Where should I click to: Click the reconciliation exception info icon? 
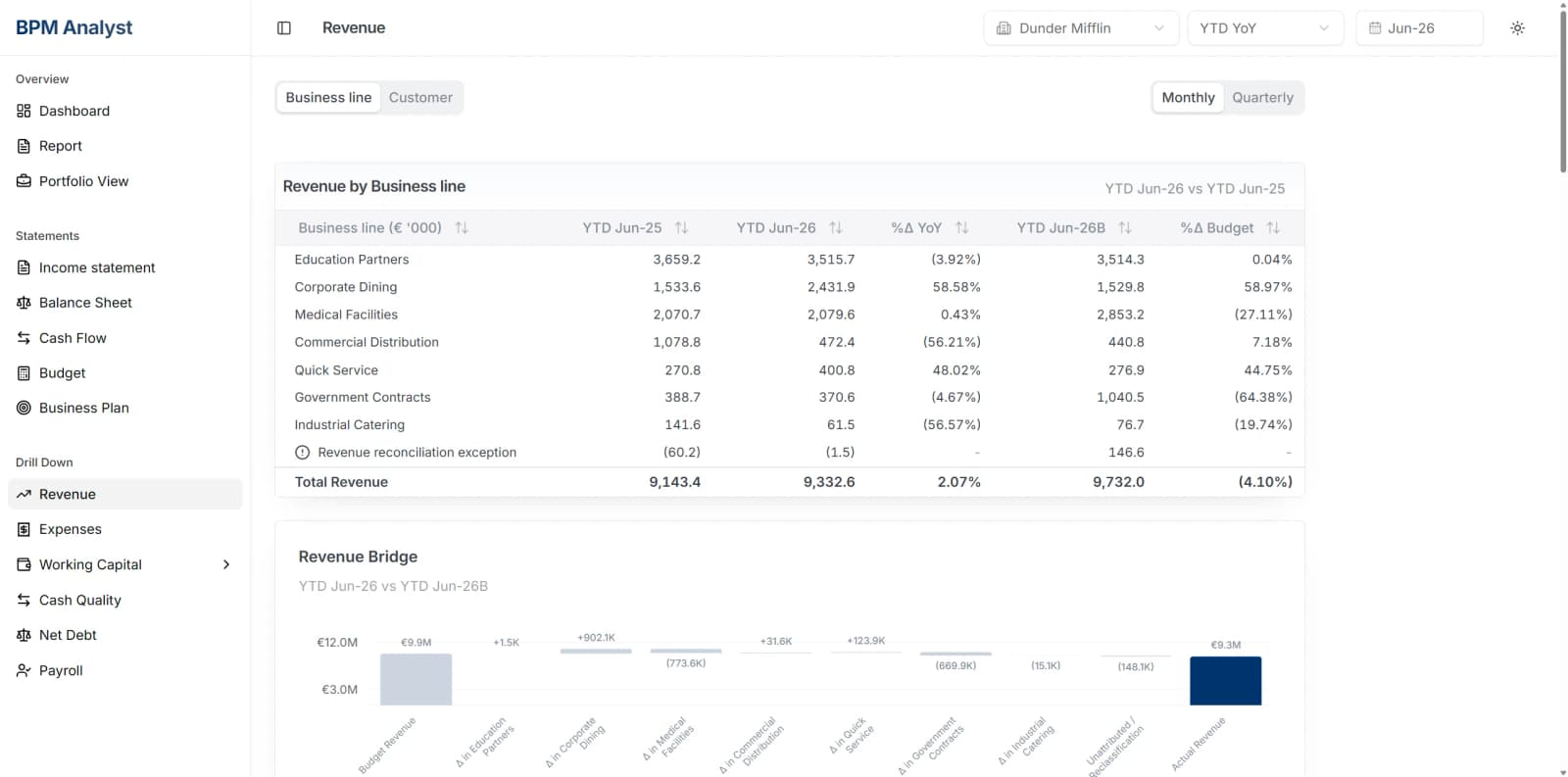pos(303,453)
